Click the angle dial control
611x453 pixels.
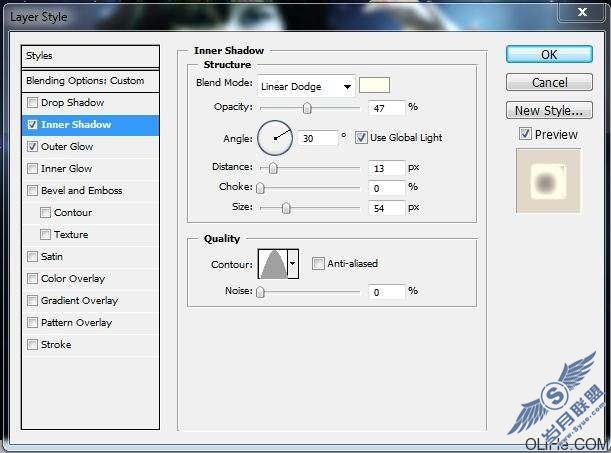pos(275,138)
